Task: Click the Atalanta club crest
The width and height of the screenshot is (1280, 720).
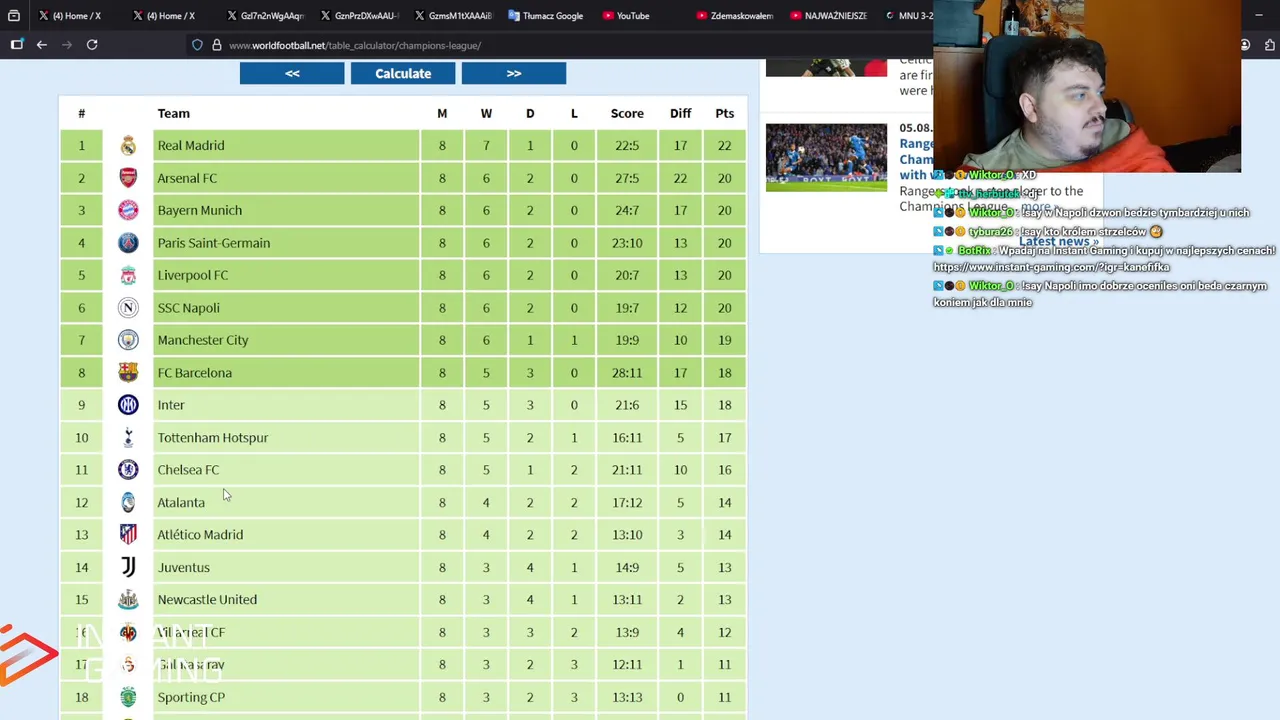Action: point(128,502)
